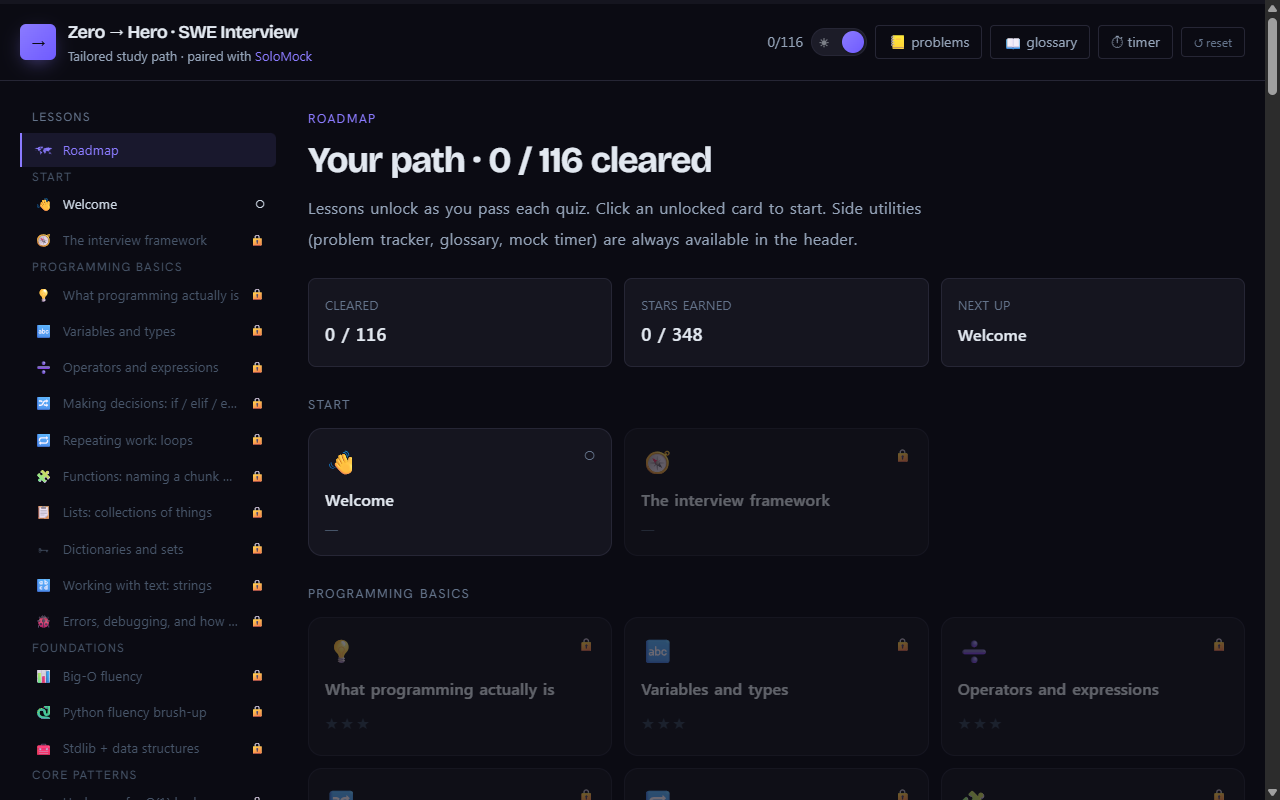Open the Operators and expressions card
This screenshot has width=1280, height=800.
point(1092,686)
